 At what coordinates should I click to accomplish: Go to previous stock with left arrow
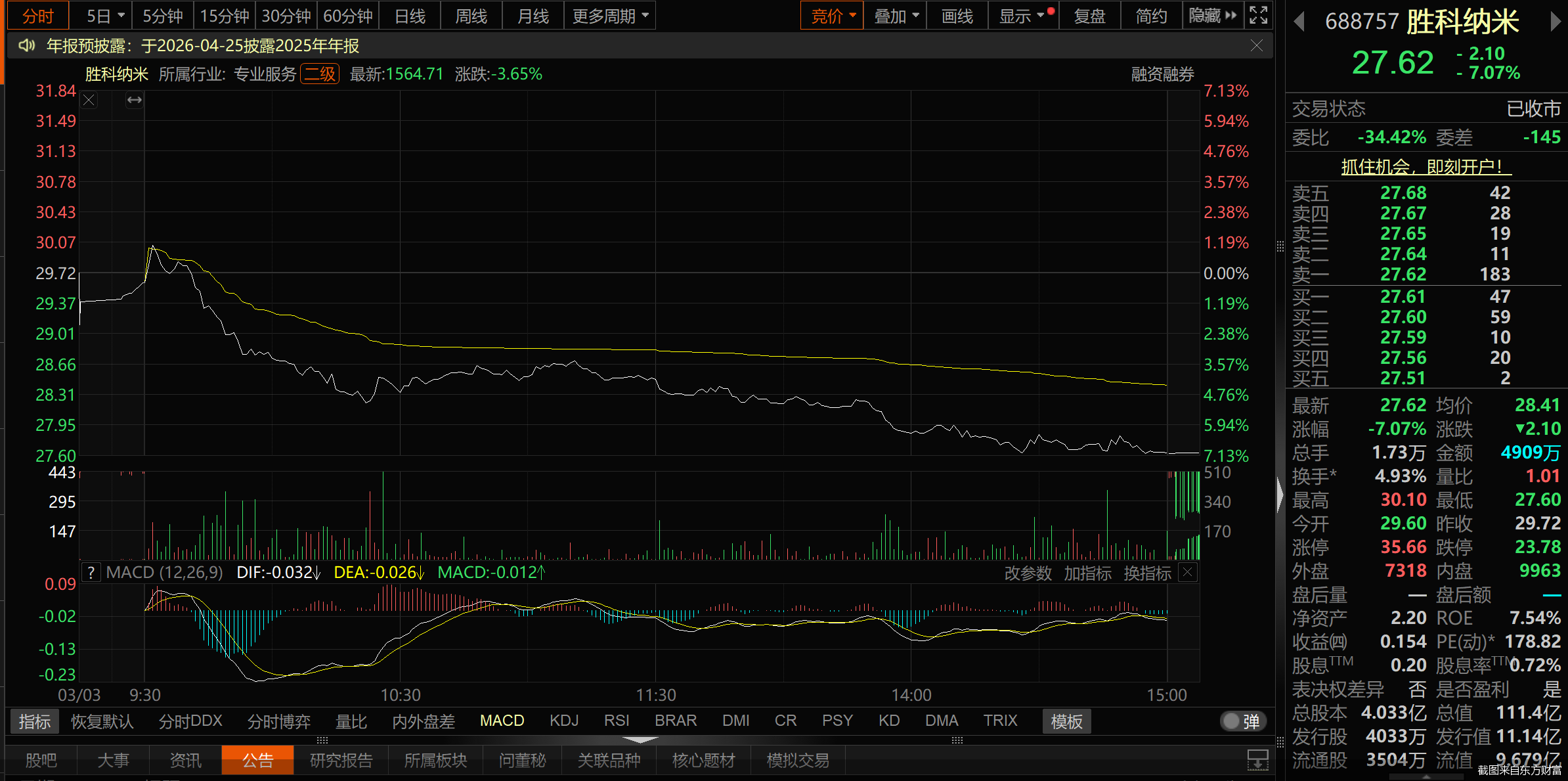pos(1298,22)
